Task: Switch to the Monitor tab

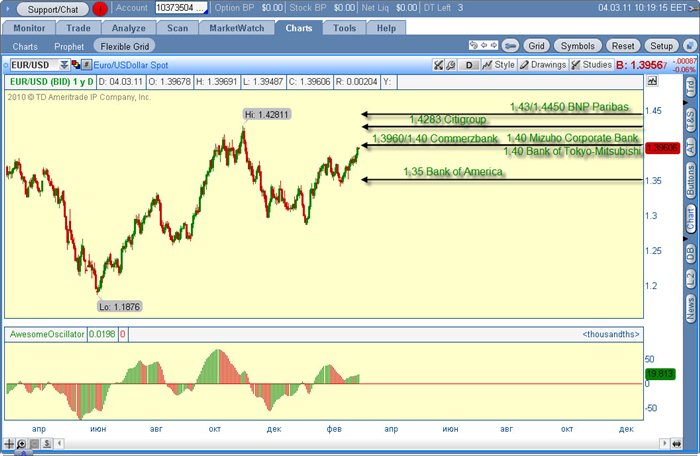Action: (x=29, y=28)
